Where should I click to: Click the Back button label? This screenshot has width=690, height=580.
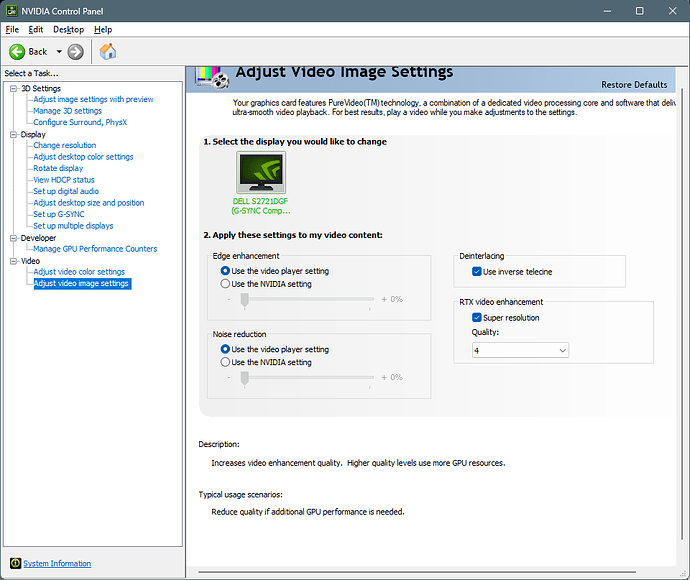[38, 52]
